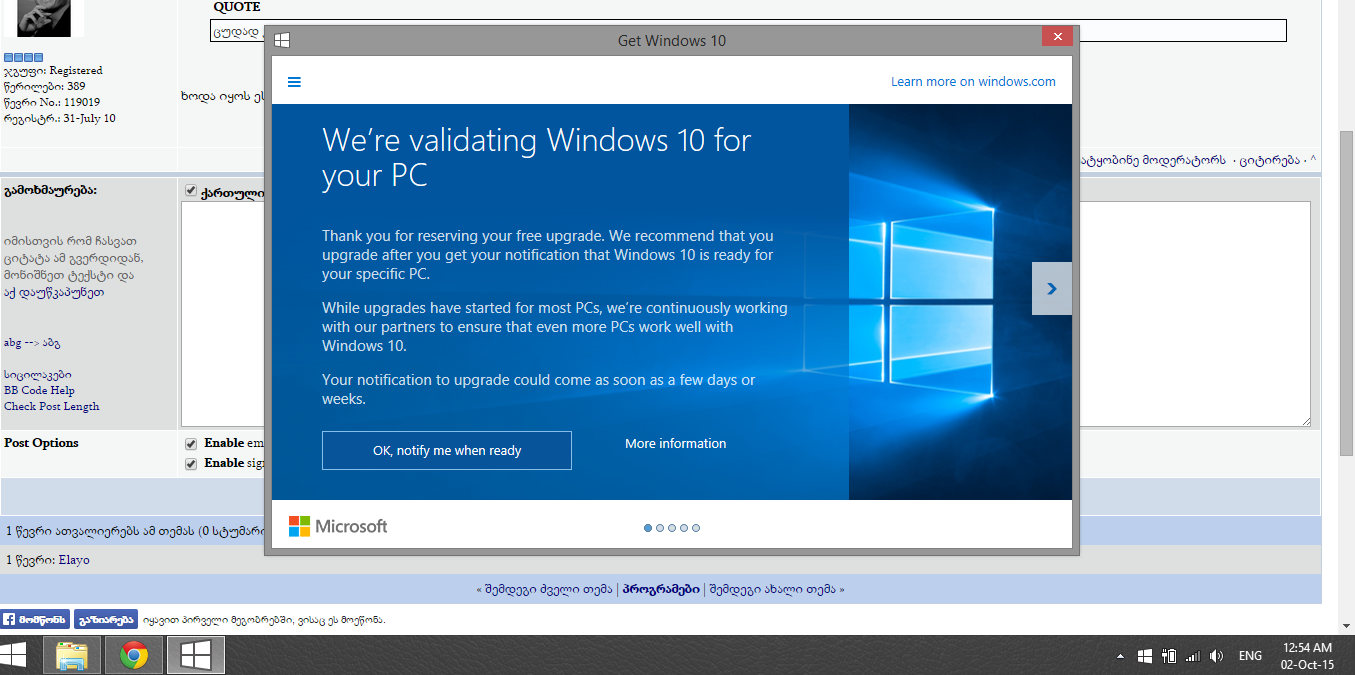
Task: Open the პროგრამები forum link
Action: pos(661,589)
